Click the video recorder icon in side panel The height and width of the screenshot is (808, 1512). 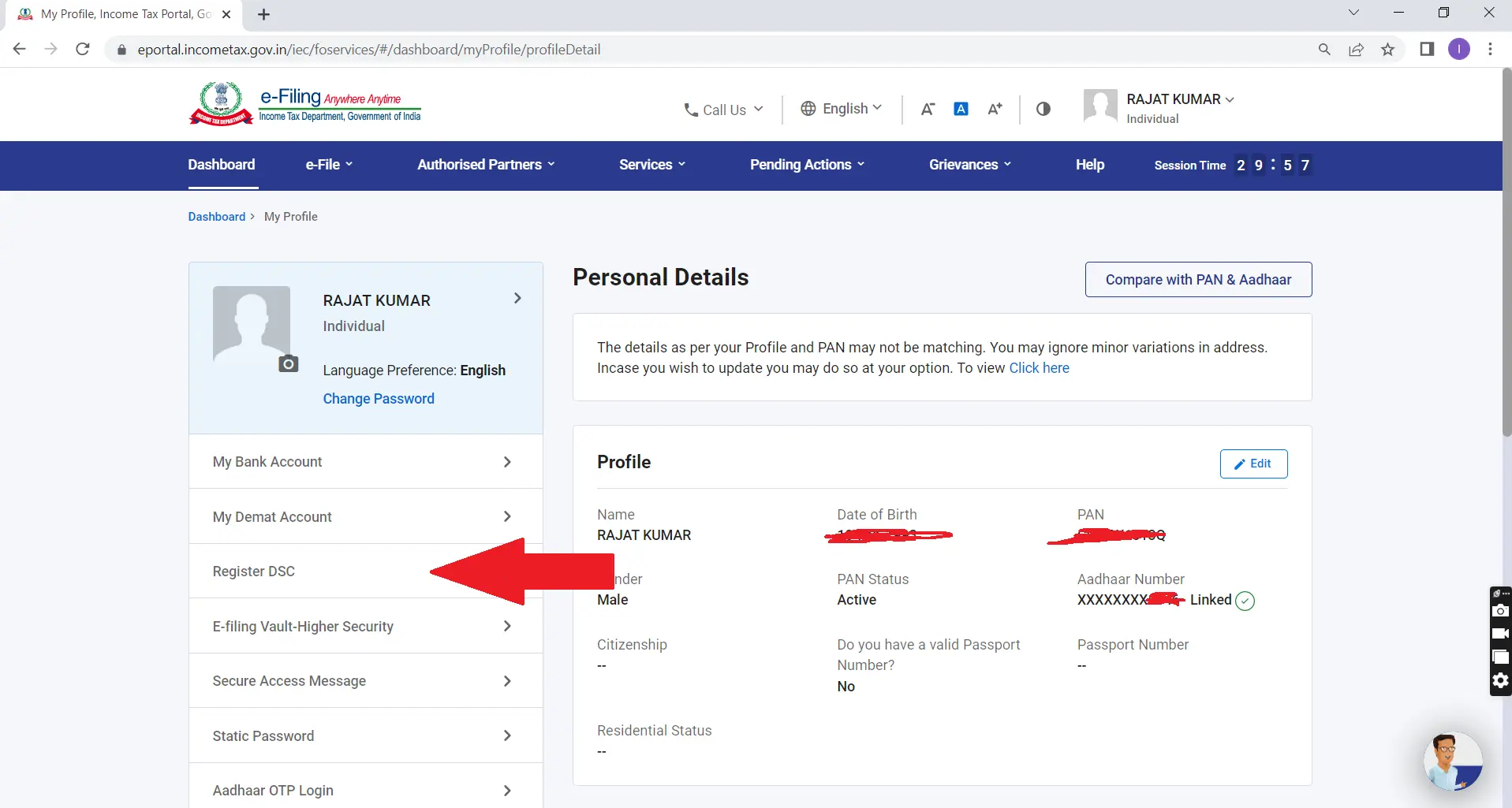1499,634
